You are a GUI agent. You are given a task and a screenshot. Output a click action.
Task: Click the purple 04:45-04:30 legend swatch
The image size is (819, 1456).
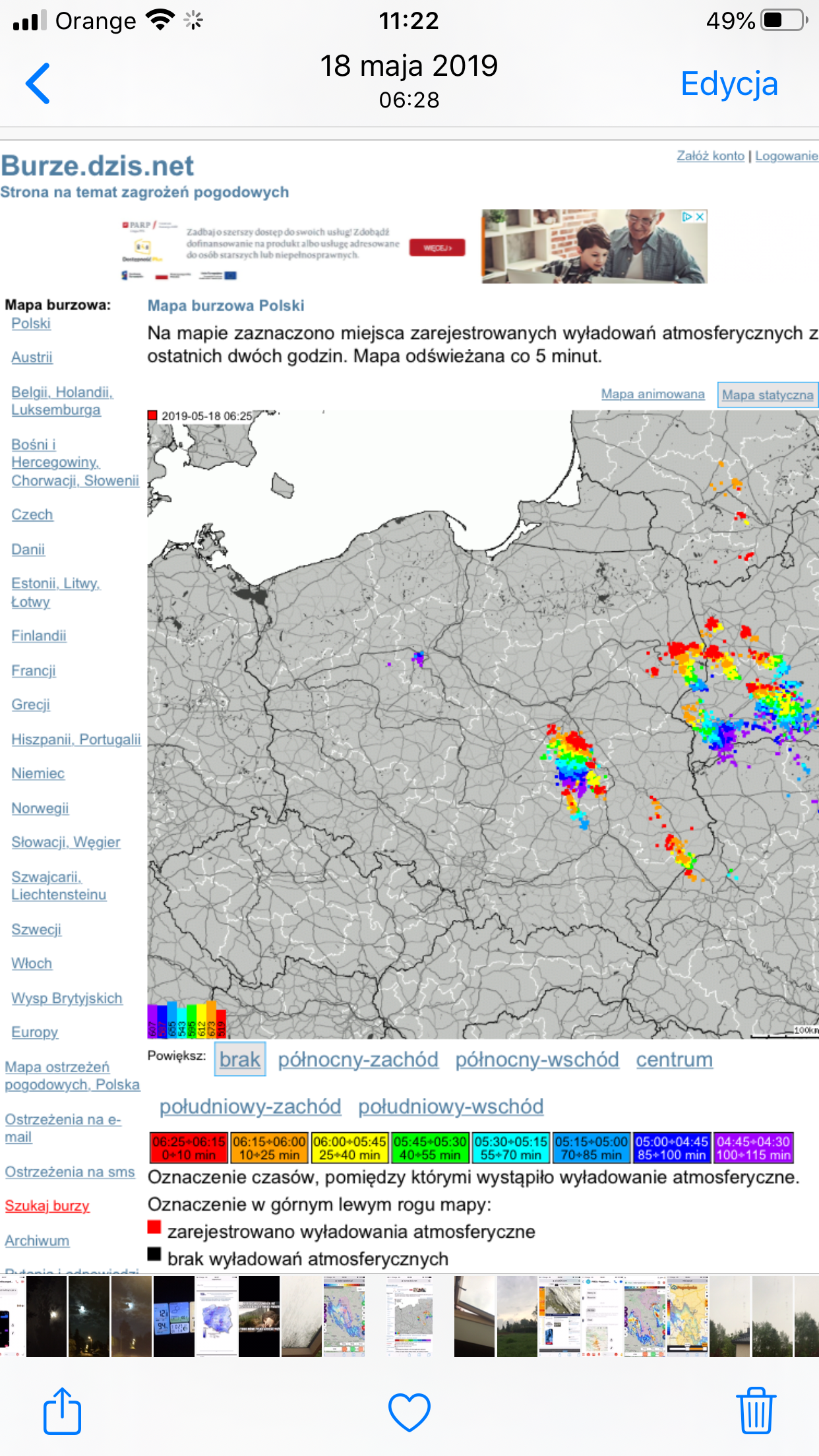[753, 1148]
